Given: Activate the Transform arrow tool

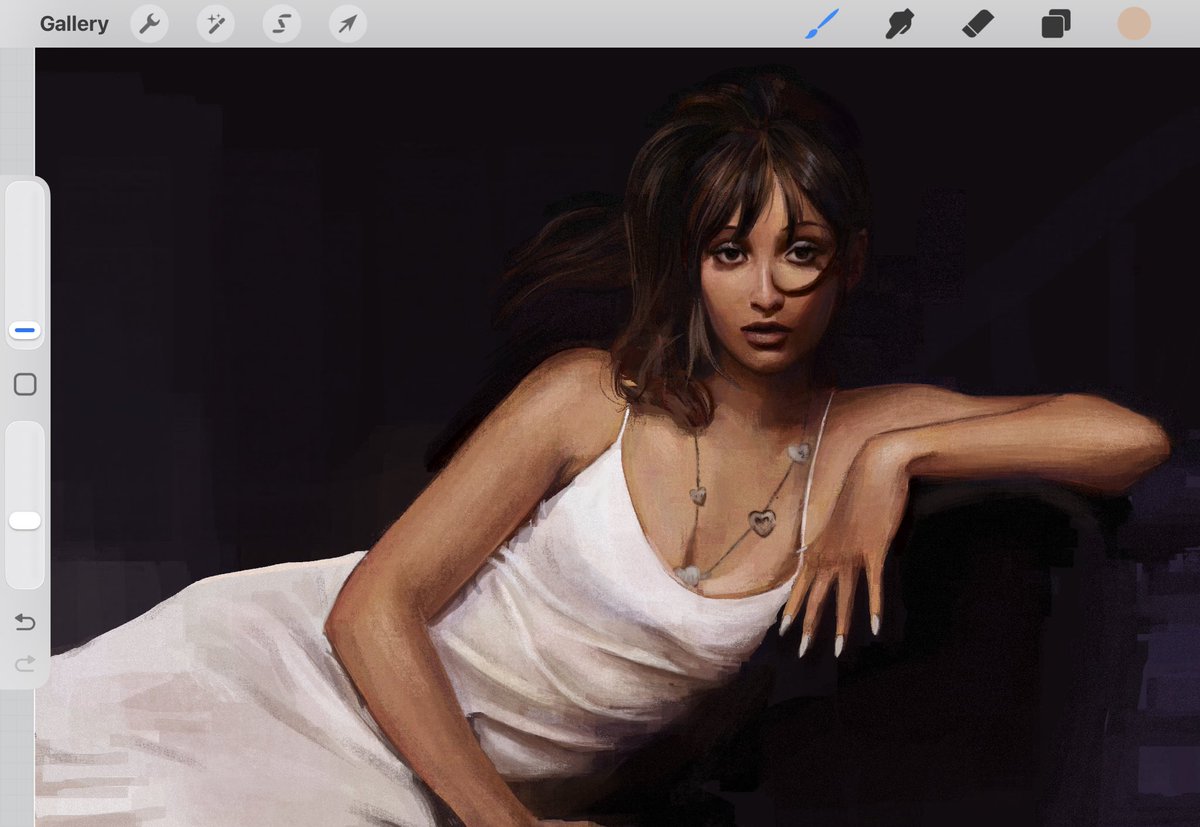Looking at the screenshot, I should click(348, 24).
